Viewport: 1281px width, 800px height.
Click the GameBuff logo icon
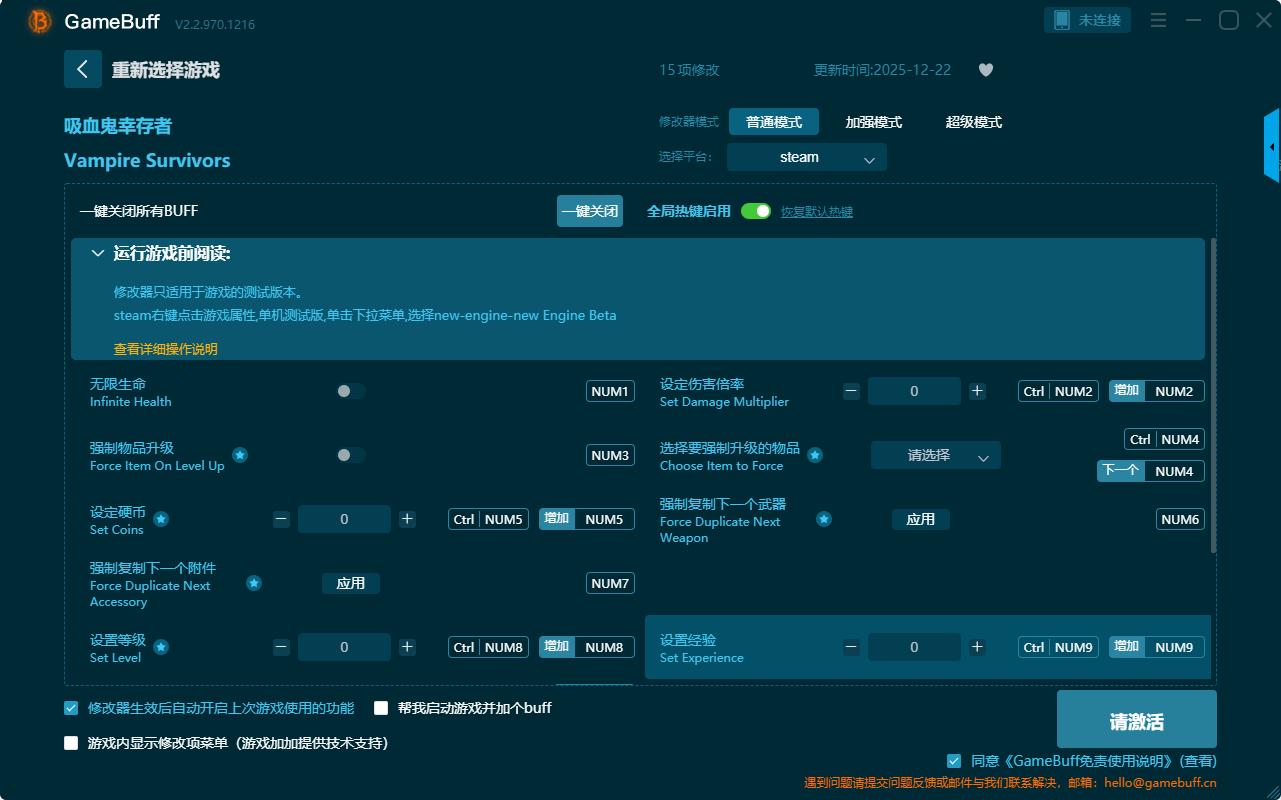pos(40,21)
